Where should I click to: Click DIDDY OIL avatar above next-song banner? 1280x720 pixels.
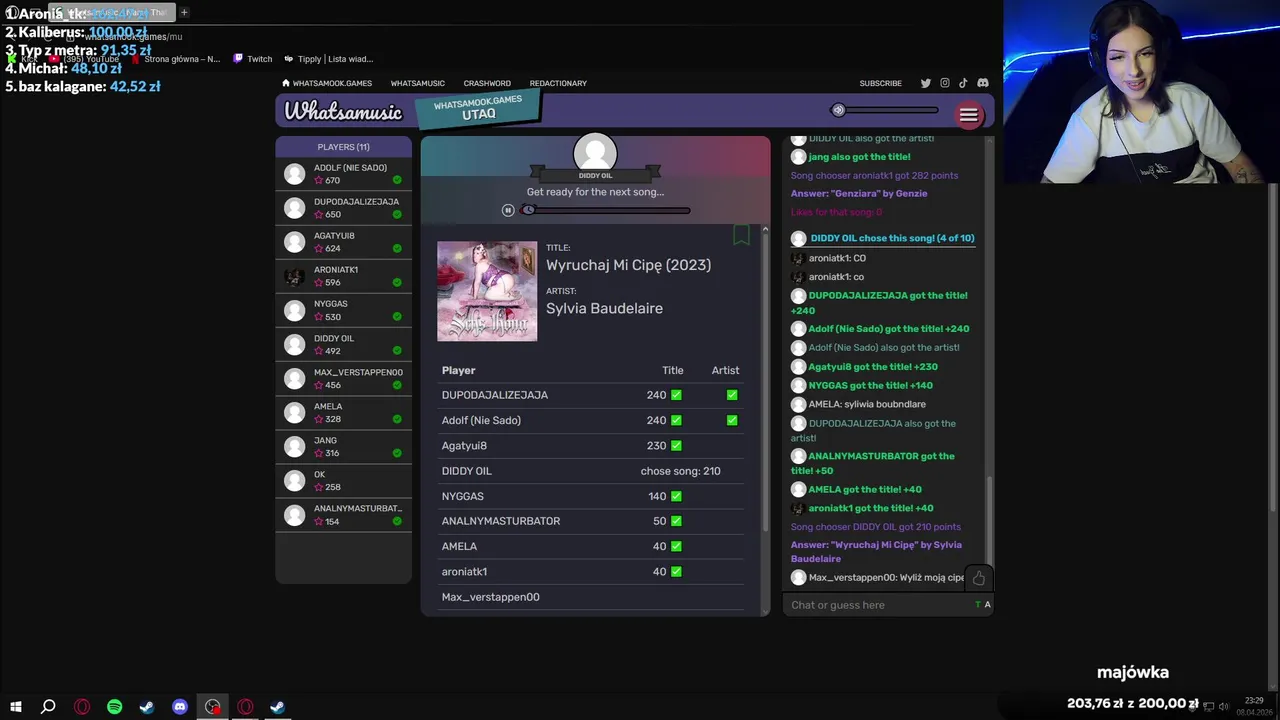595,154
